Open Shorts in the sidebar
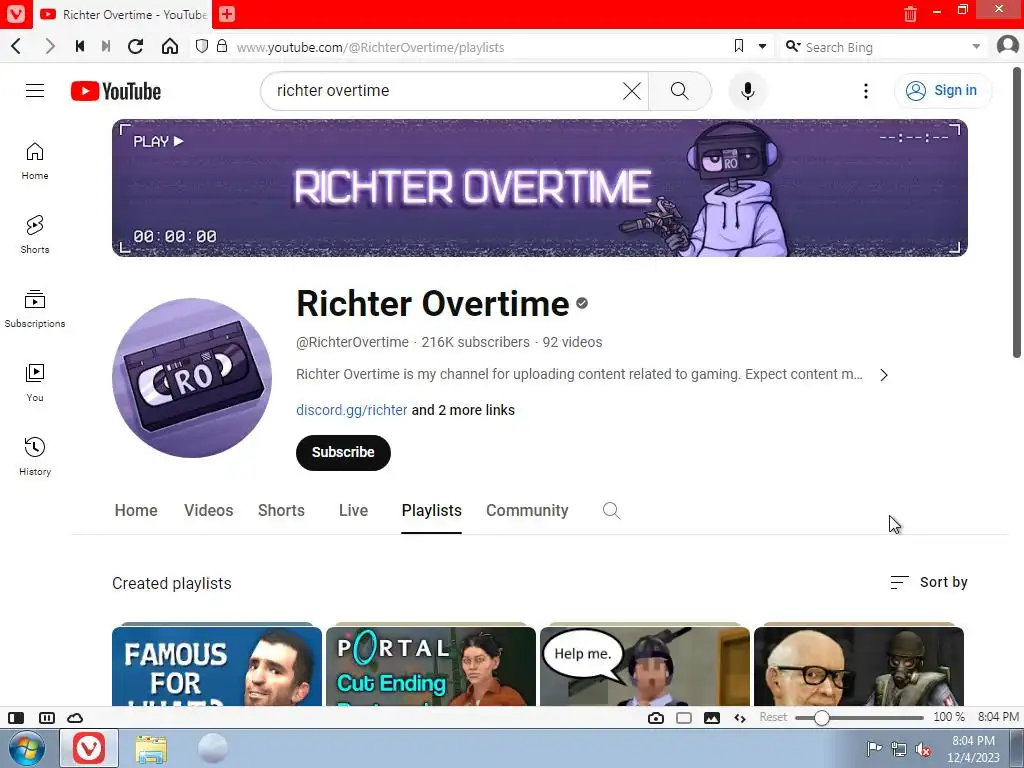This screenshot has width=1024, height=768. [x=35, y=235]
